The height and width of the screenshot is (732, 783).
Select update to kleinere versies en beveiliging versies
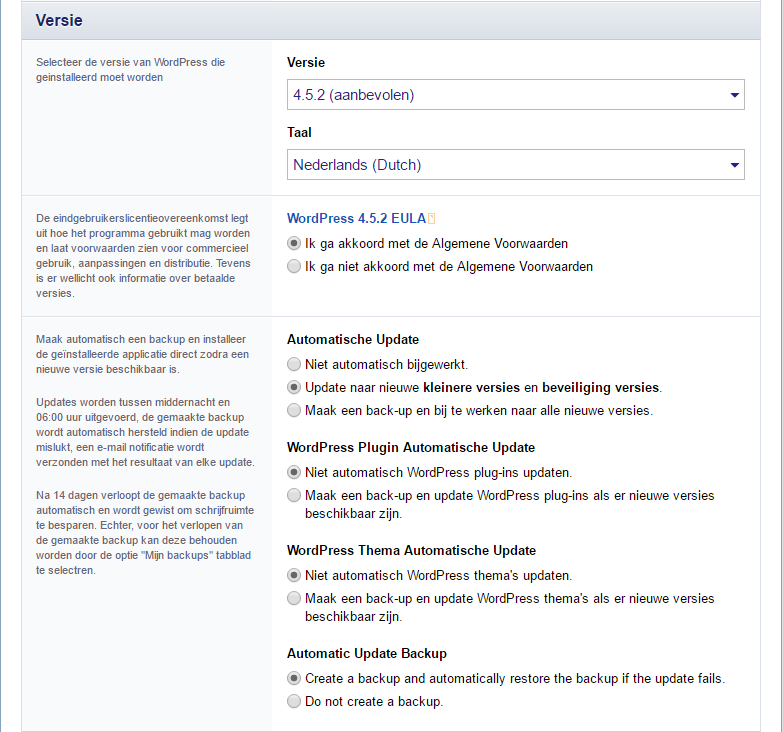pos(294,387)
